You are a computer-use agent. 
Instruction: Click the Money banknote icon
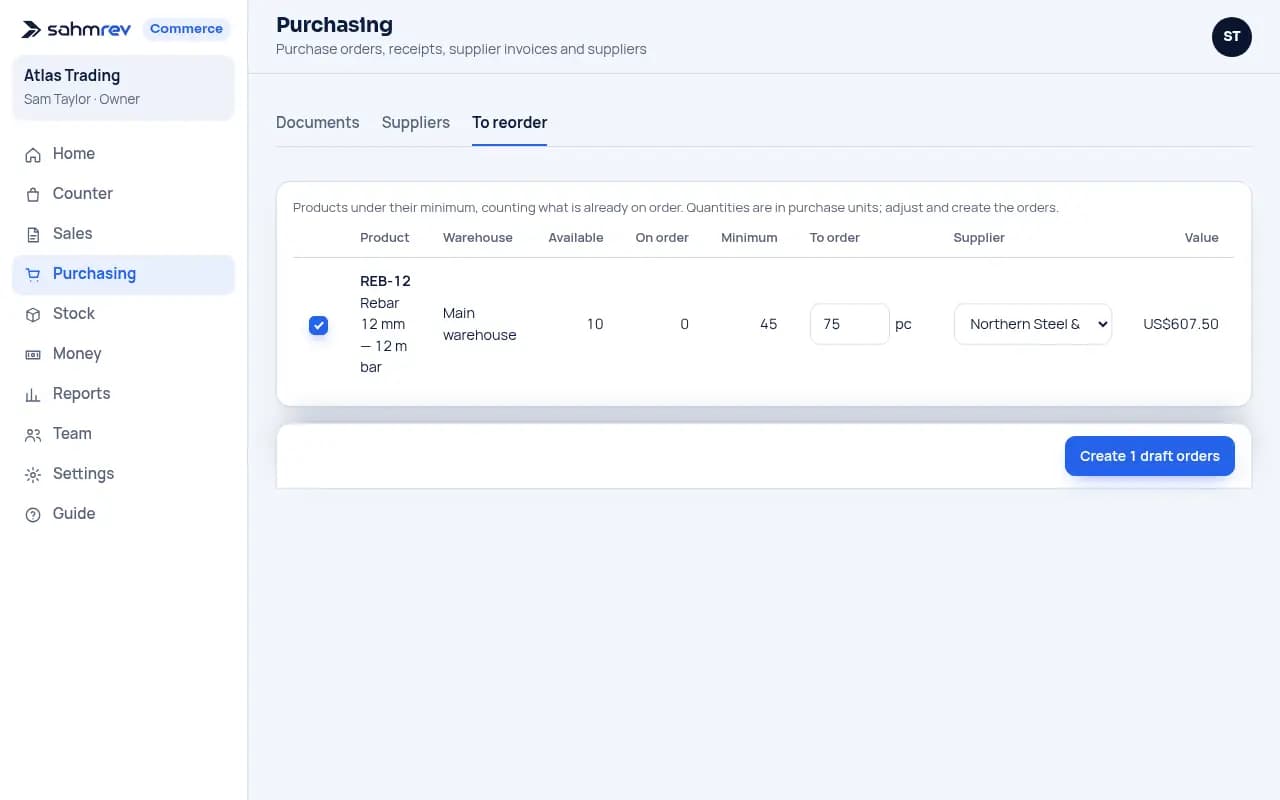point(33,354)
